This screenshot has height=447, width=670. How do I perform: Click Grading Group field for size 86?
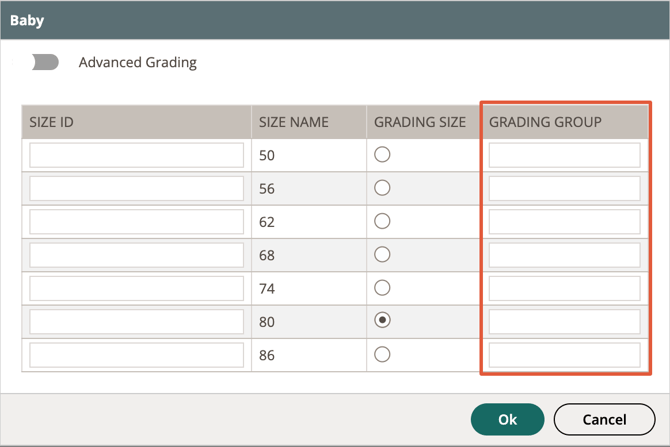tap(564, 355)
